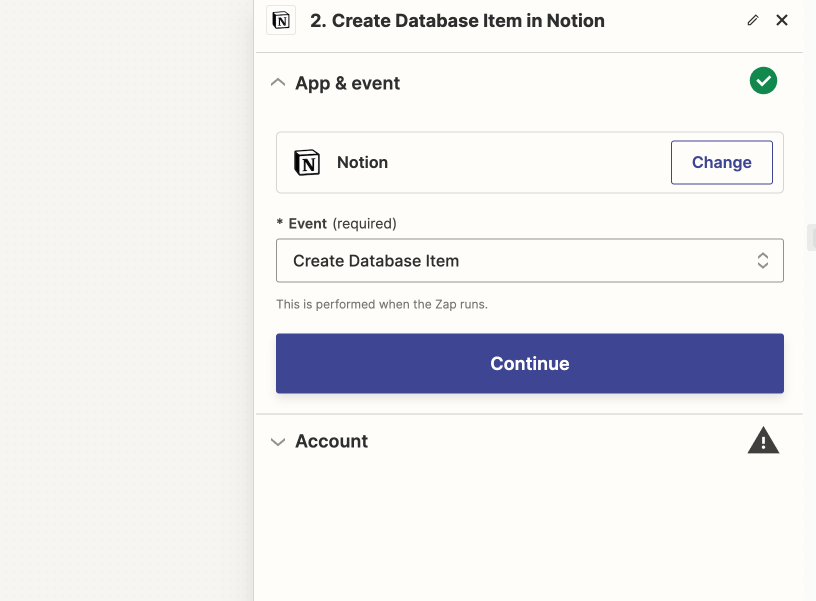Open the Event dropdown showing Create Database Item
The height and width of the screenshot is (601, 816).
tap(529, 261)
